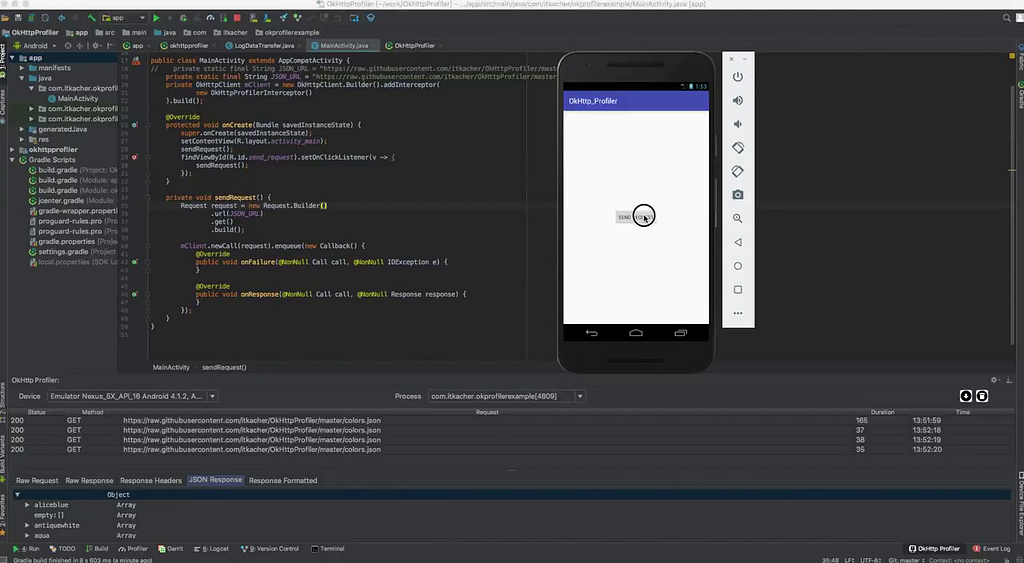
Task: Collapse the Gradle Scripts tree node
Action: pos(12,160)
